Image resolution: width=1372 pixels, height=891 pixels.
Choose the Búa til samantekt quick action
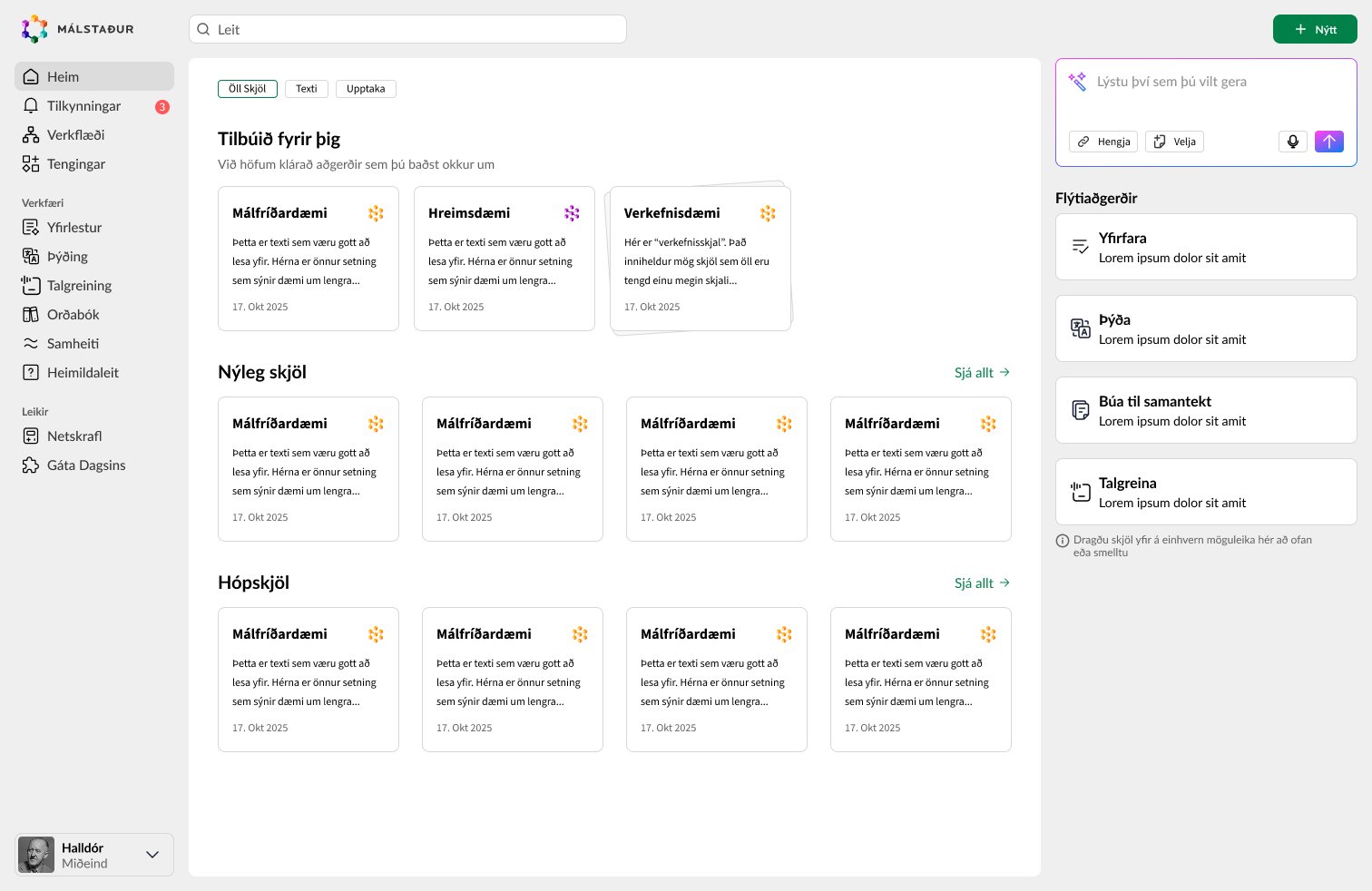tap(1206, 410)
